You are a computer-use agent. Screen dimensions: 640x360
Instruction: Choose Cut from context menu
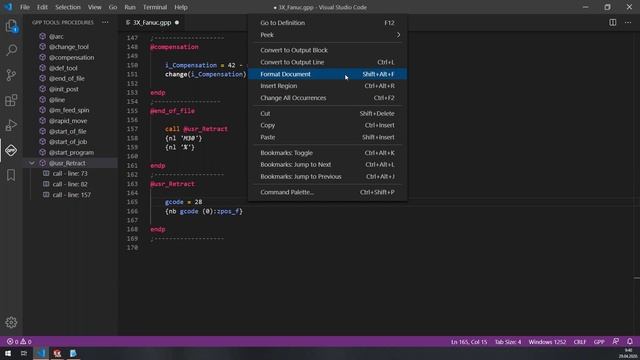[x=327, y=113]
